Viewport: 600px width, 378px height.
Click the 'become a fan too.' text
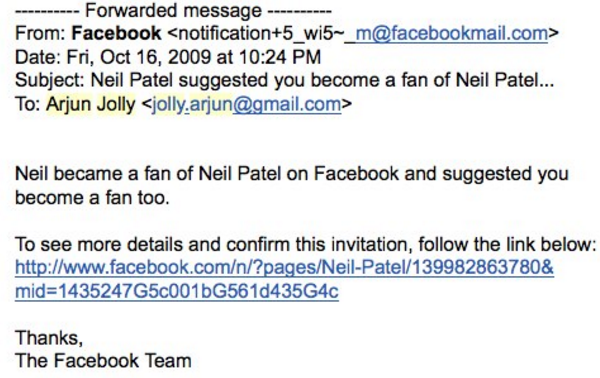[92, 198]
